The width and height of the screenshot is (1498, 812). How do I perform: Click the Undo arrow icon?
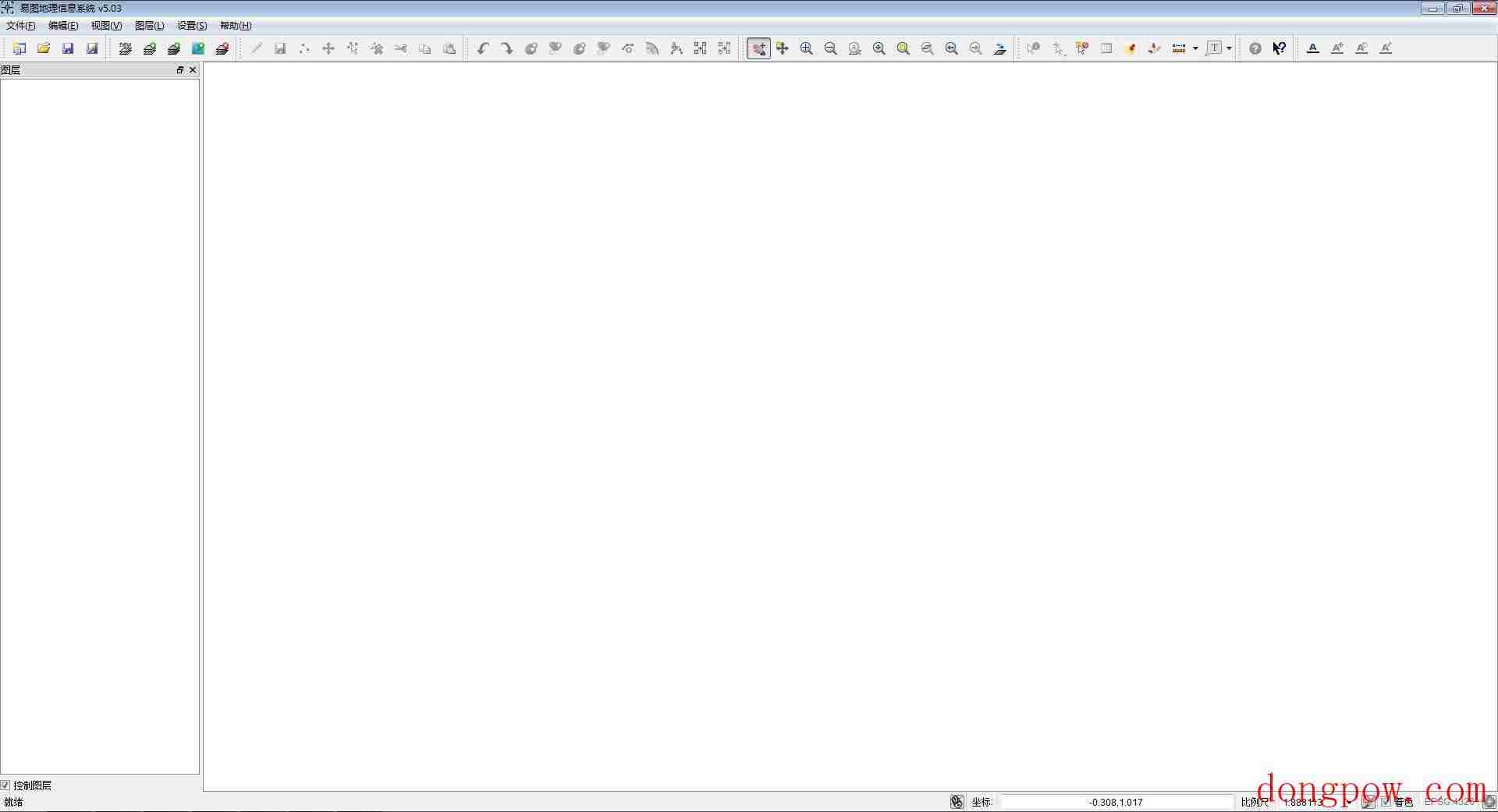click(x=483, y=48)
